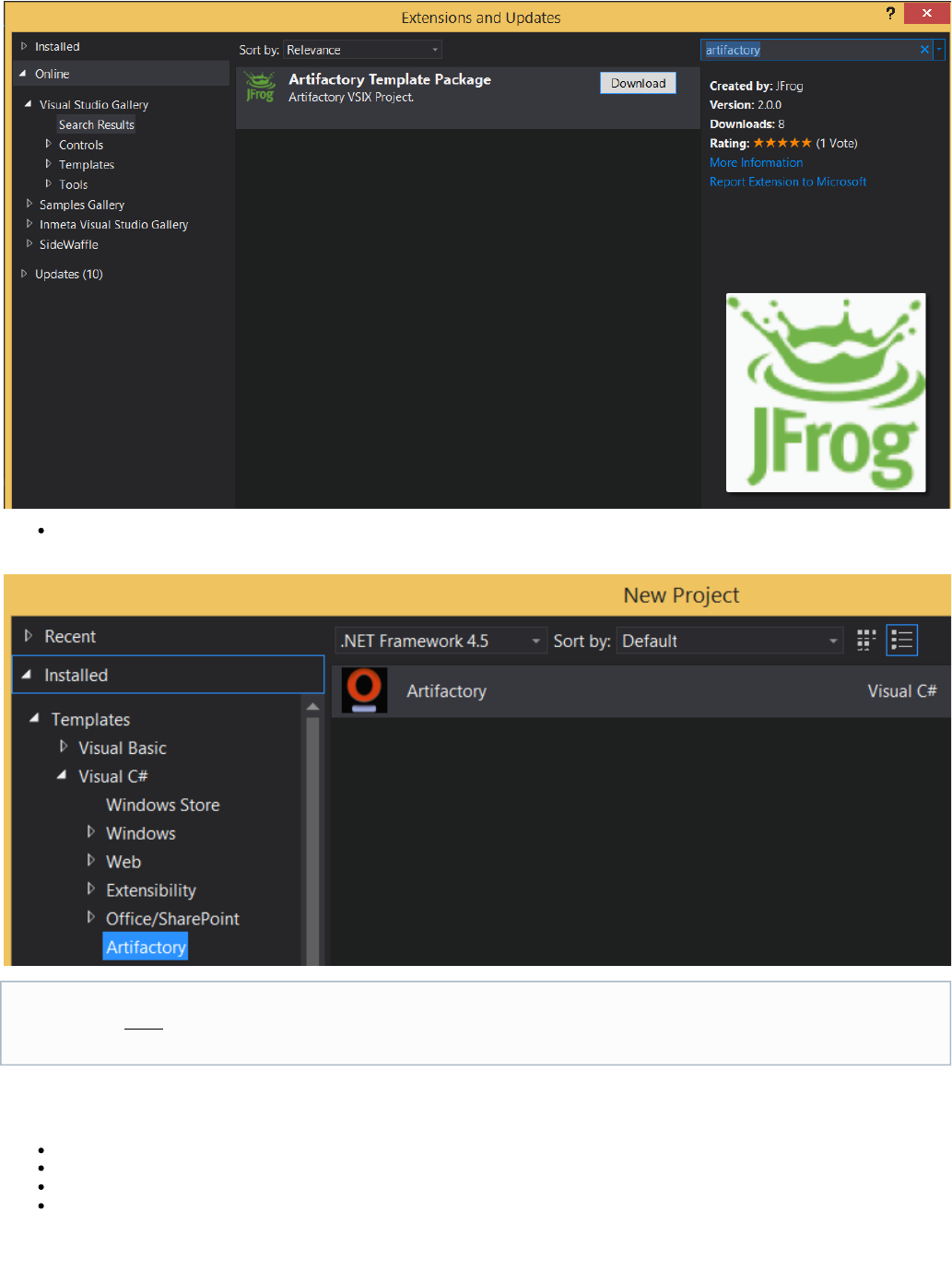
Task: Download the Artifactory Template Package
Action: point(638,83)
